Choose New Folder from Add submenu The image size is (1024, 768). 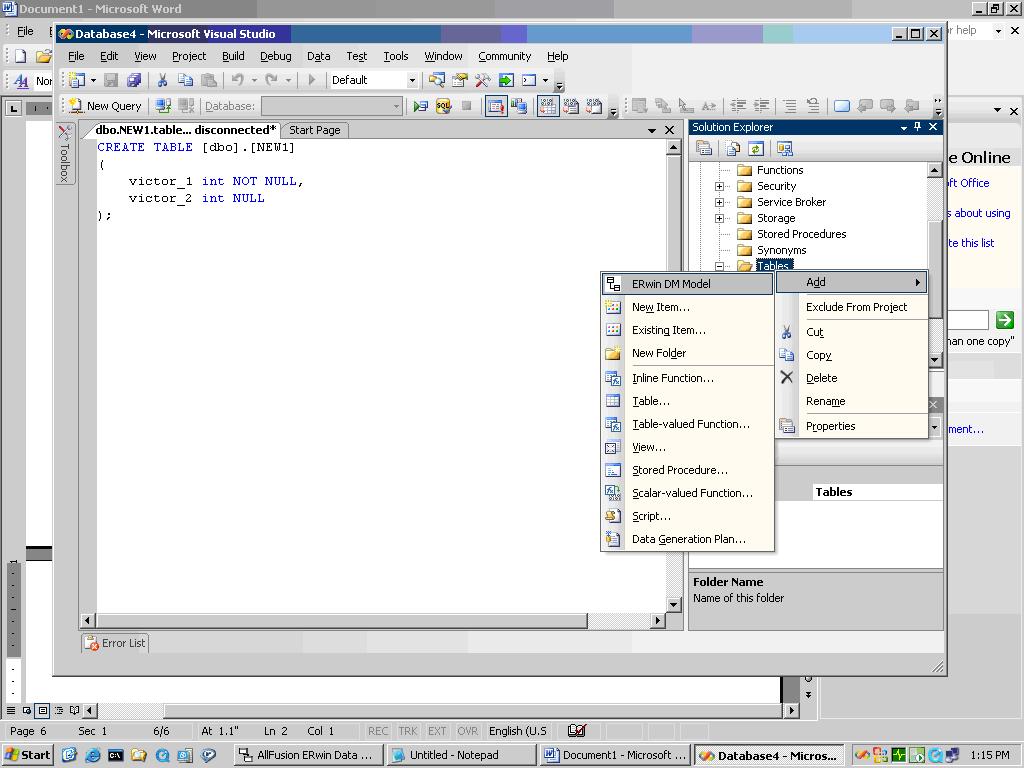tap(687, 353)
